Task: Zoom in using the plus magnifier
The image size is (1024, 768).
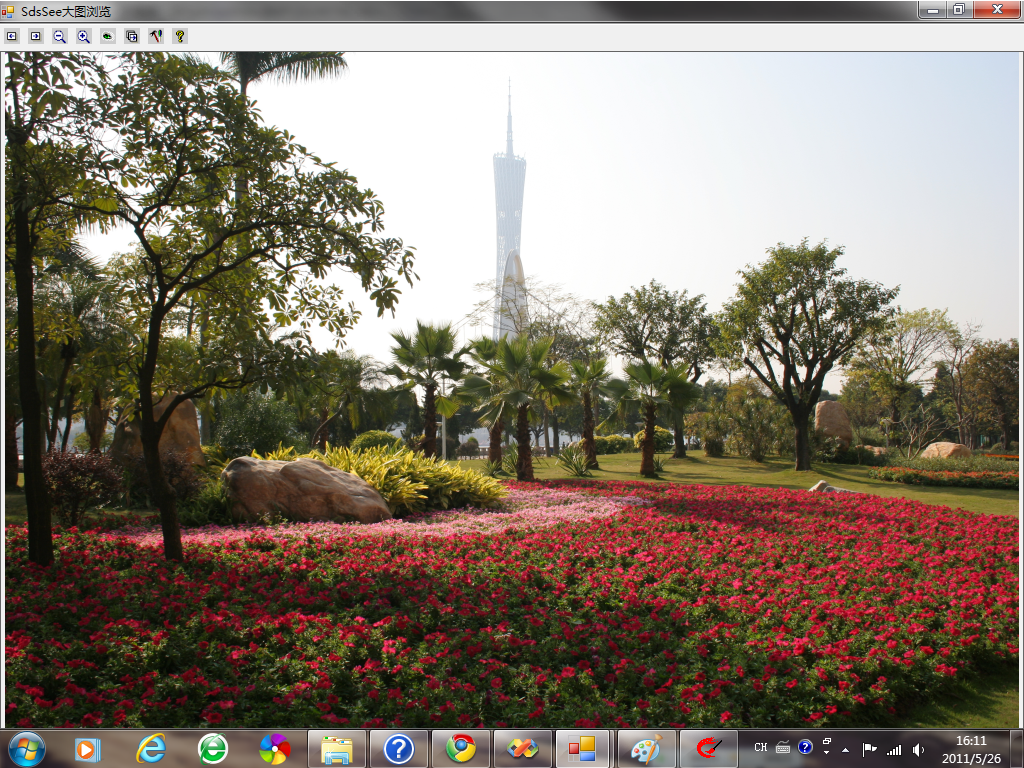Action: click(x=84, y=37)
